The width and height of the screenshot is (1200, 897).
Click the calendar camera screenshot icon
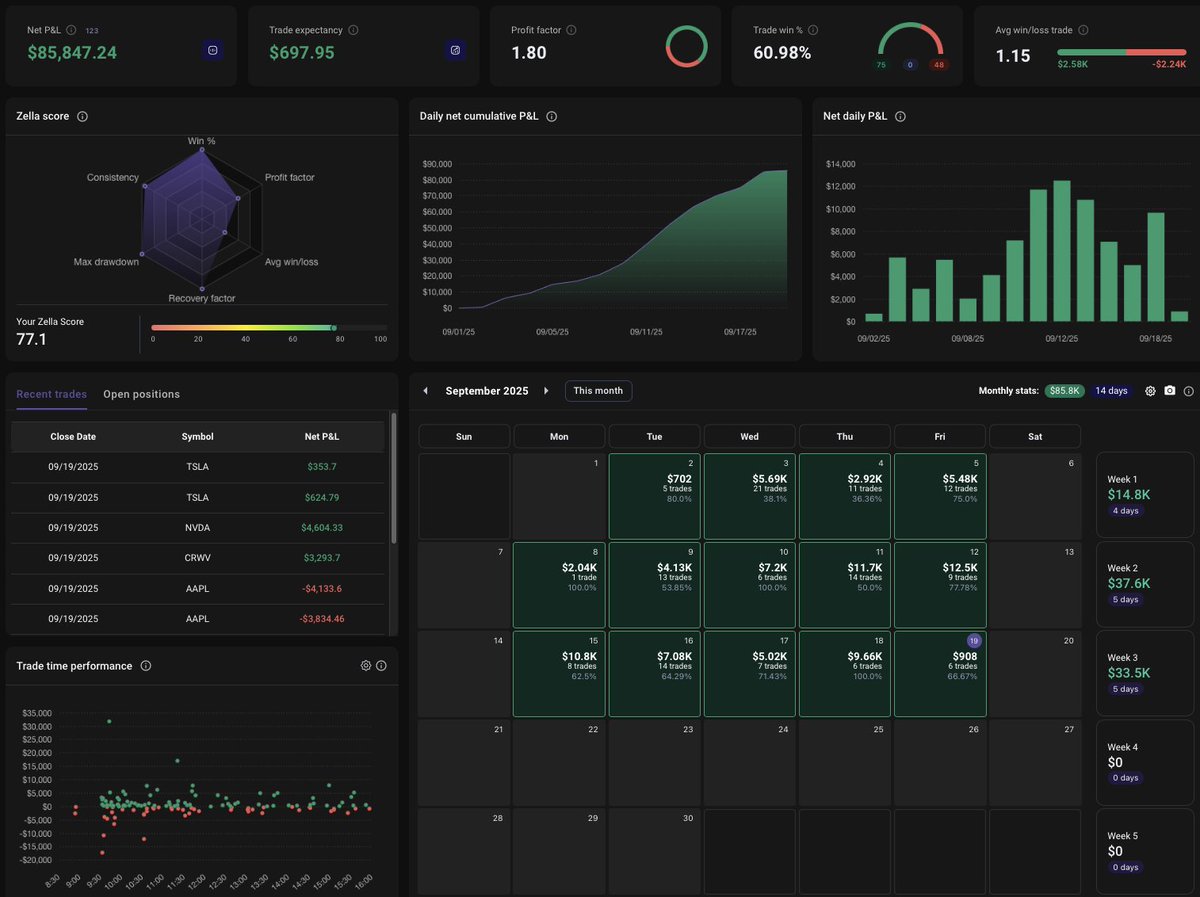click(x=1170, y=391)
